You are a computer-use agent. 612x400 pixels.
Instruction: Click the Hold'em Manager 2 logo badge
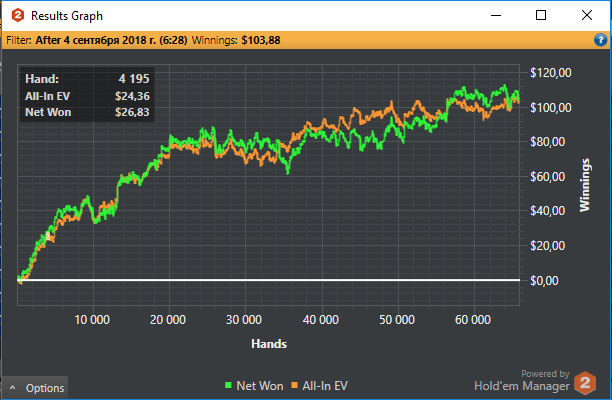coord(585,383)
